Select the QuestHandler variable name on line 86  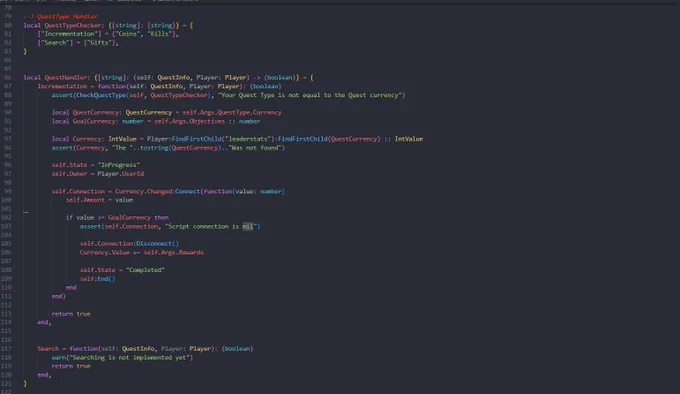(66, 78)
